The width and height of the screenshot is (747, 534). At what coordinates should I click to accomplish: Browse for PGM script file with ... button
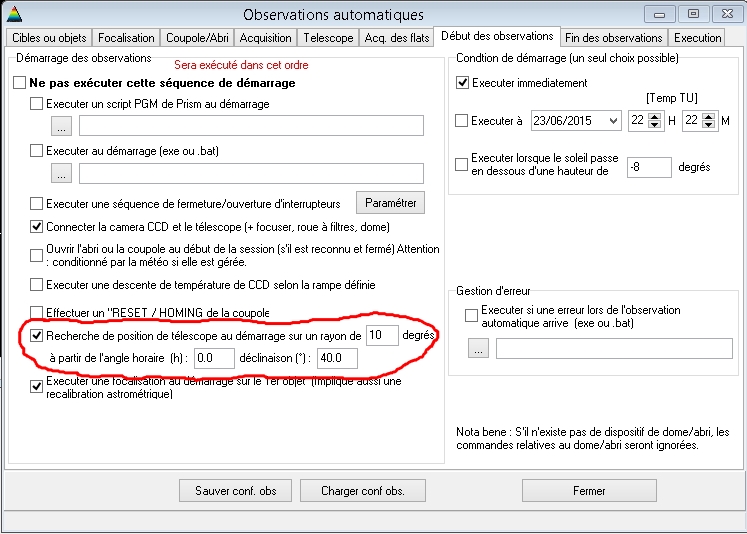61,126
